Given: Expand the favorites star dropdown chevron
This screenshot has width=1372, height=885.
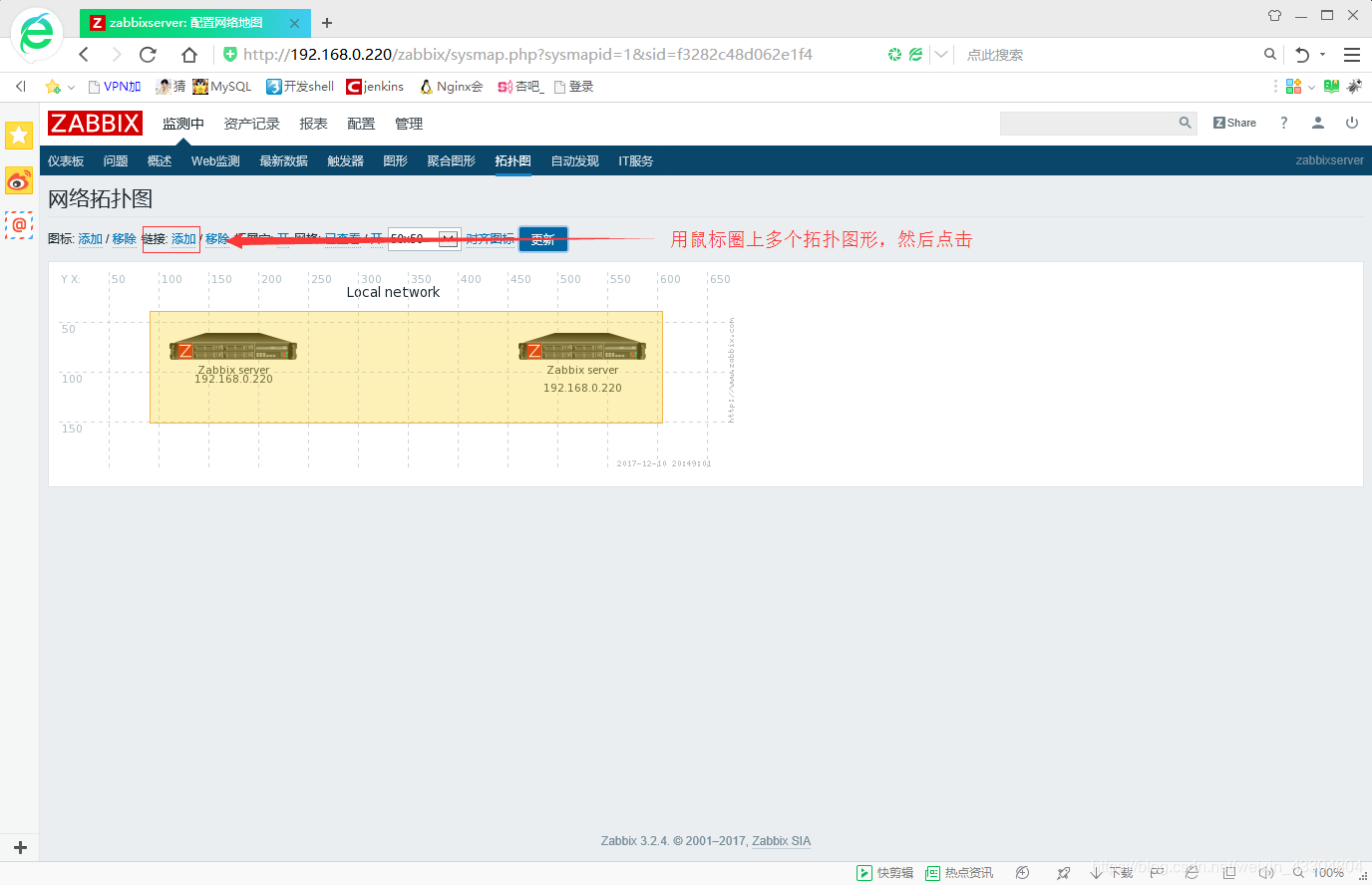Looking at the screenshot, I should tap(71, 88).
